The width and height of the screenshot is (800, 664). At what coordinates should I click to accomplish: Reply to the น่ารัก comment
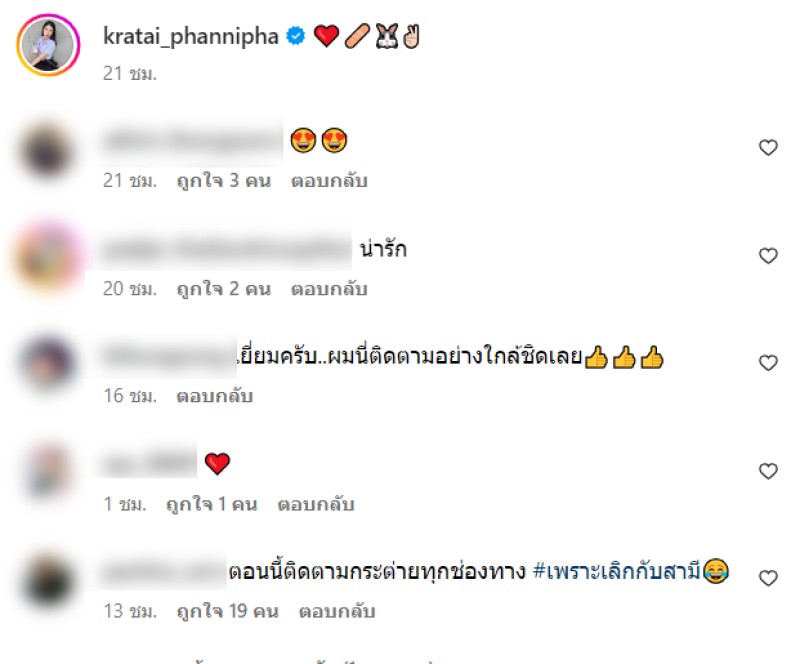(x=329, y=289)
